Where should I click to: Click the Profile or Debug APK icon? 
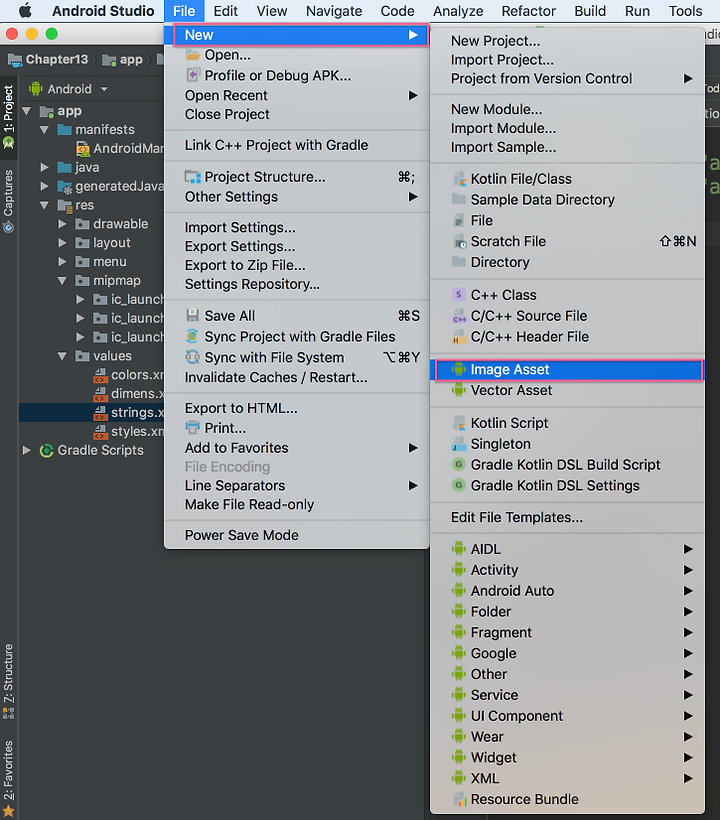pyautogui.click(x=193, y=75)
